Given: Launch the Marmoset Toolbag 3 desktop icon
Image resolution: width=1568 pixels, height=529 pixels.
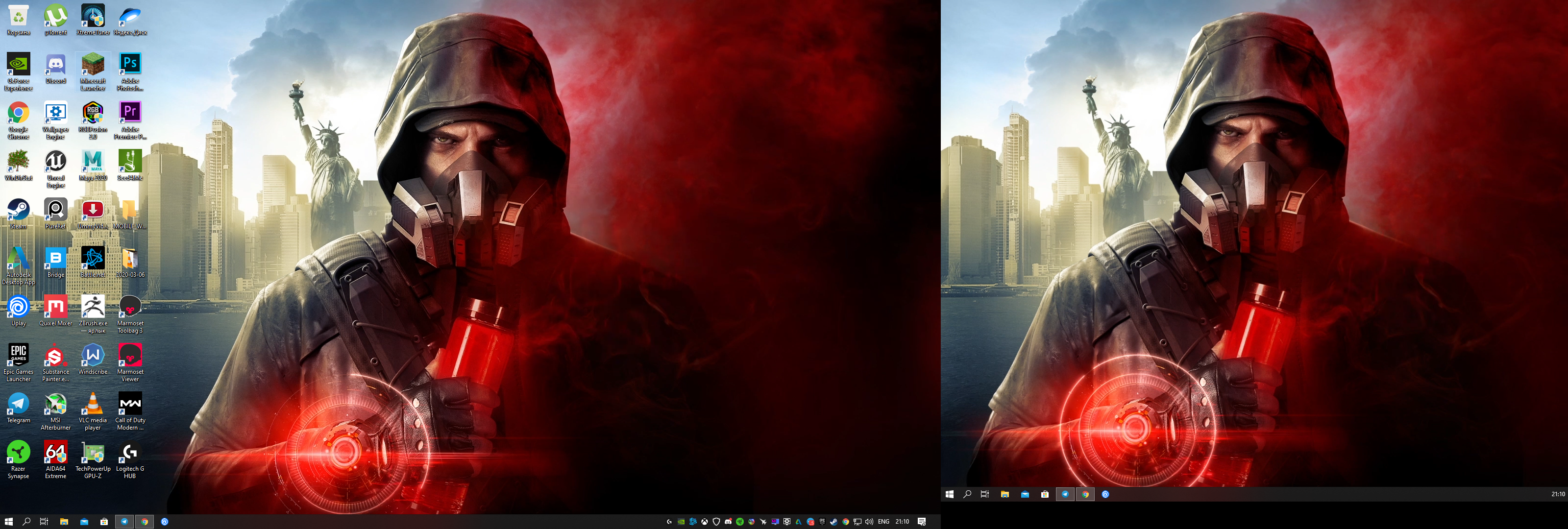Looking at the screenshot, I should point(130,314).
